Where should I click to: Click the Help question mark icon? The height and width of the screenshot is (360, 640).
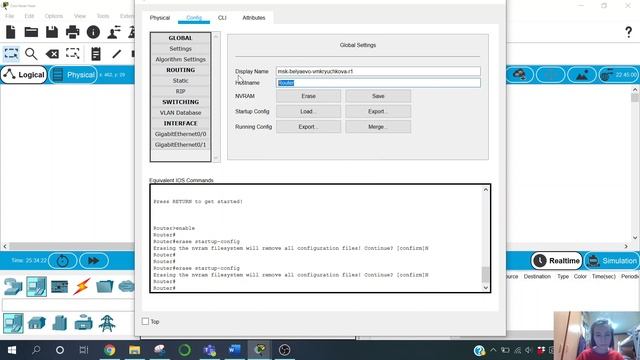click(629, 32)
